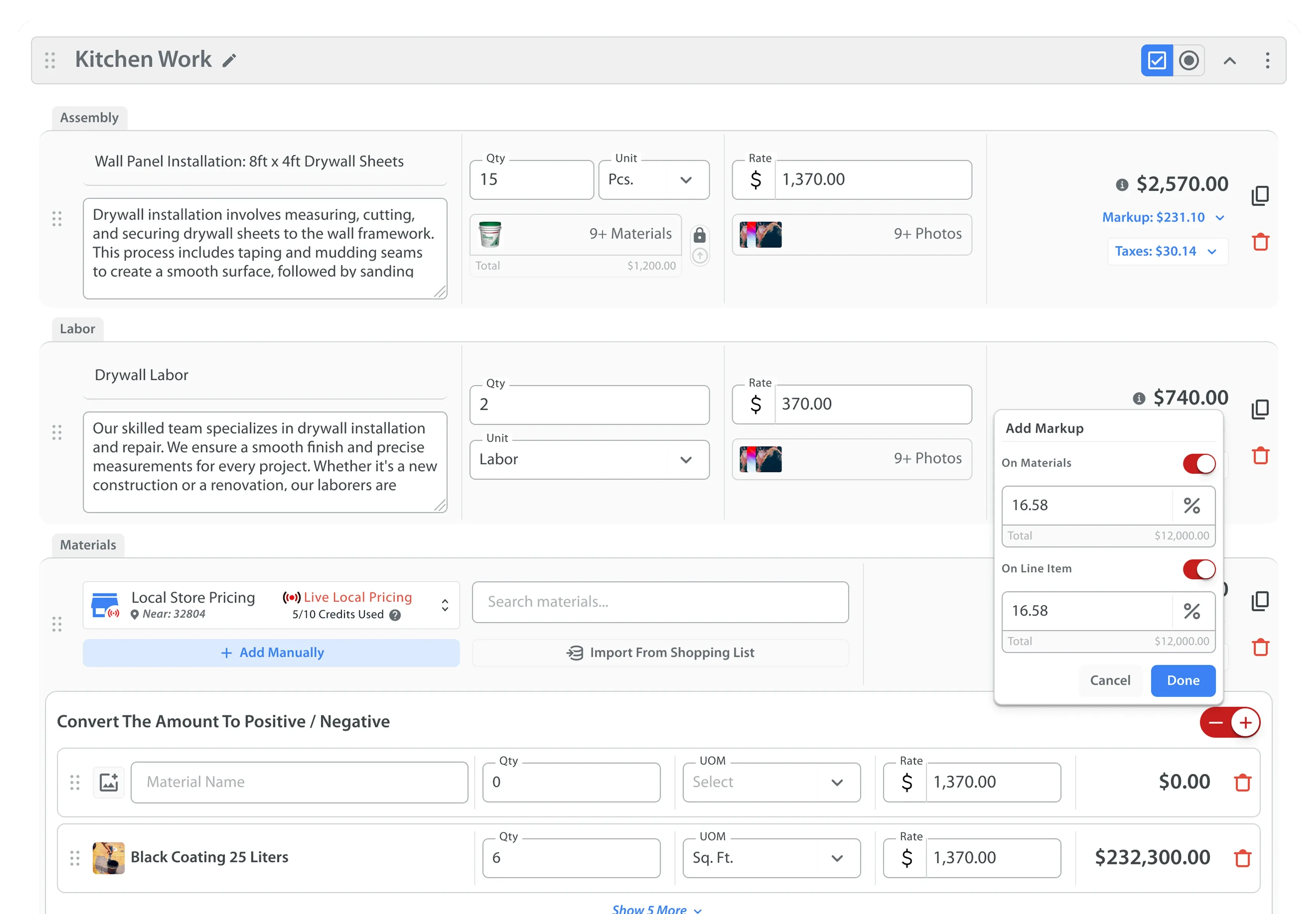This screenshot has height=914, width=1316.
Task: Click the Search materials input field
Action: (660, 602)
